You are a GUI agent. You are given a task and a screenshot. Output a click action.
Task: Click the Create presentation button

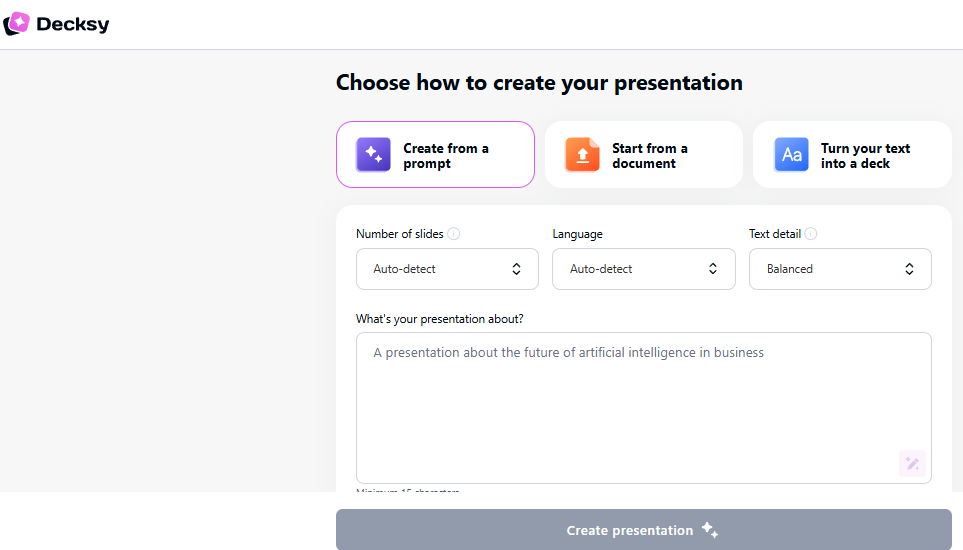[x=644, y=530]
